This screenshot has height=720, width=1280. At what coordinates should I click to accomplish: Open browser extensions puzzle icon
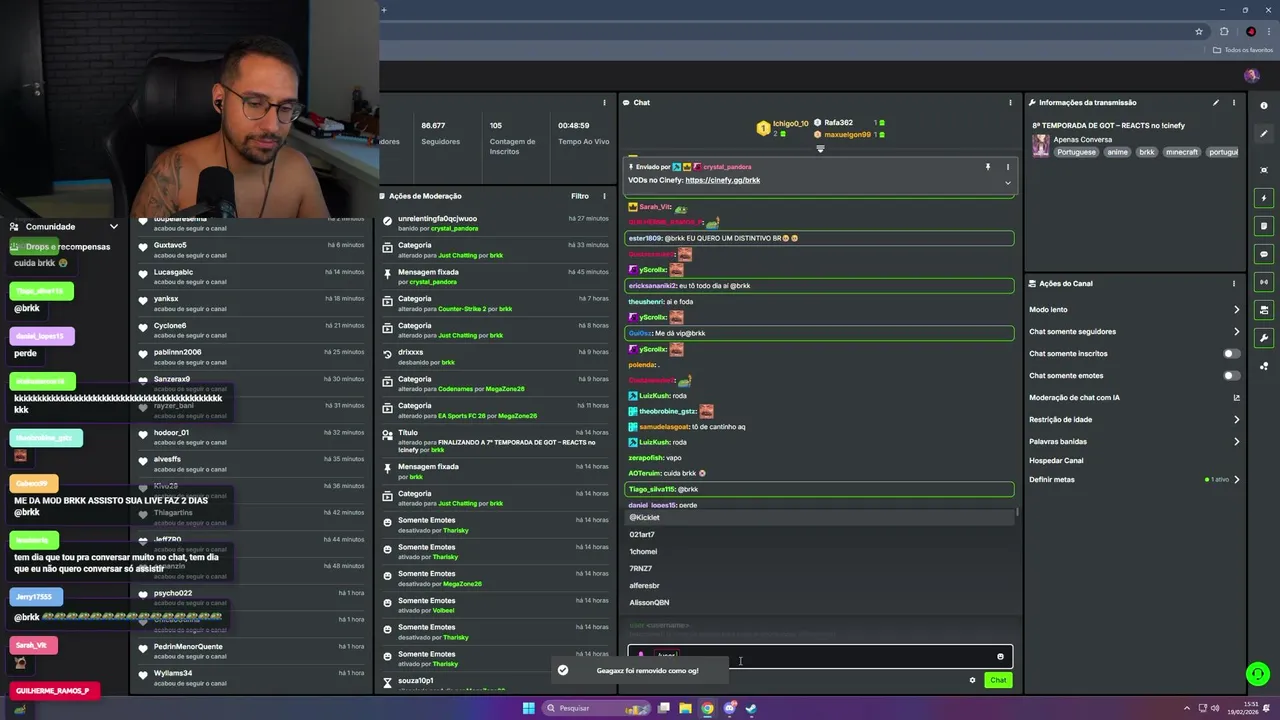(1224, 31)
